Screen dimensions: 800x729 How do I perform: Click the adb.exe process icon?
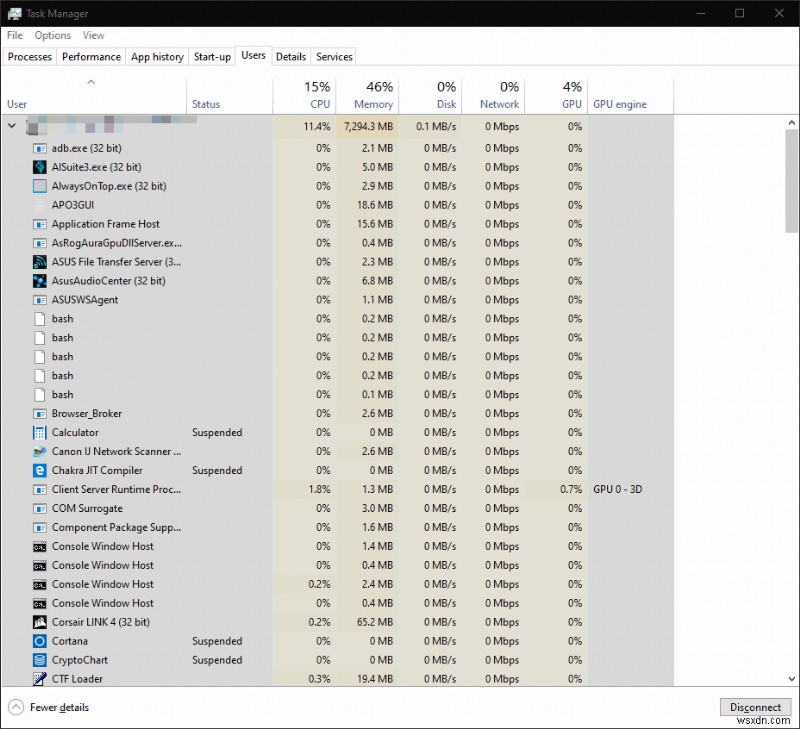[40, 147]
